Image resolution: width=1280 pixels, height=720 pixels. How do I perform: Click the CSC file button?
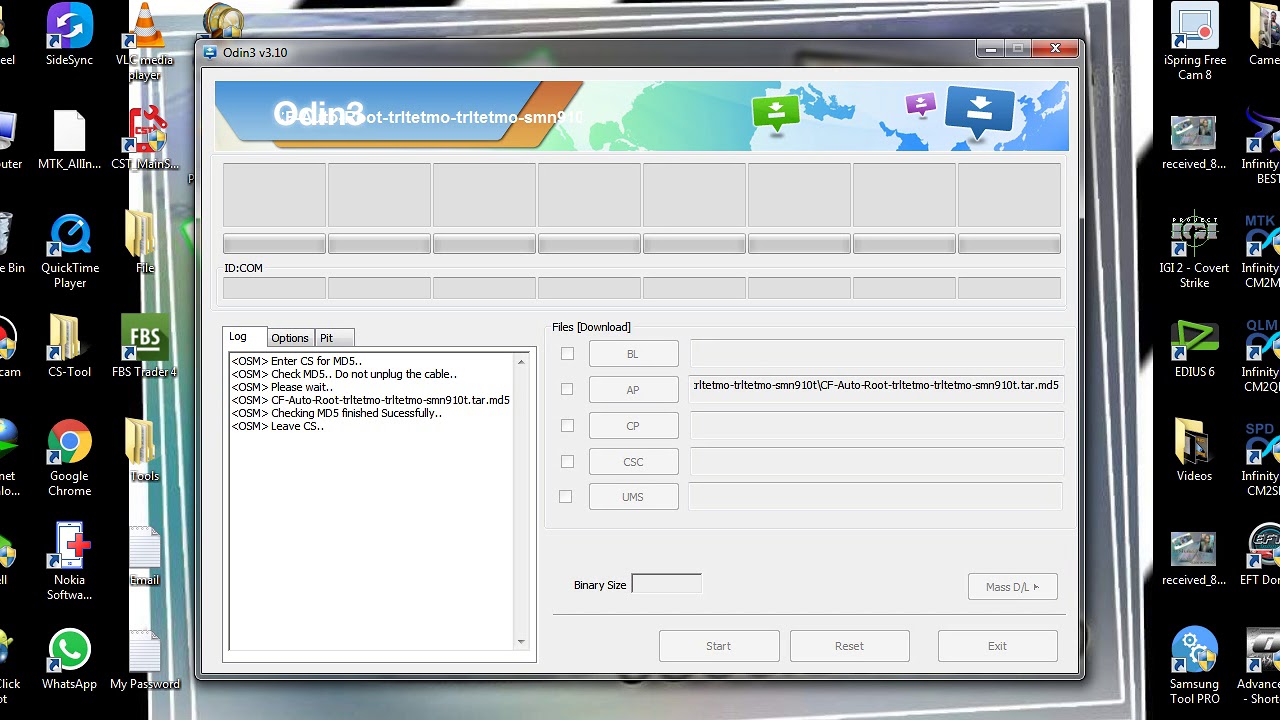(633, 462)
